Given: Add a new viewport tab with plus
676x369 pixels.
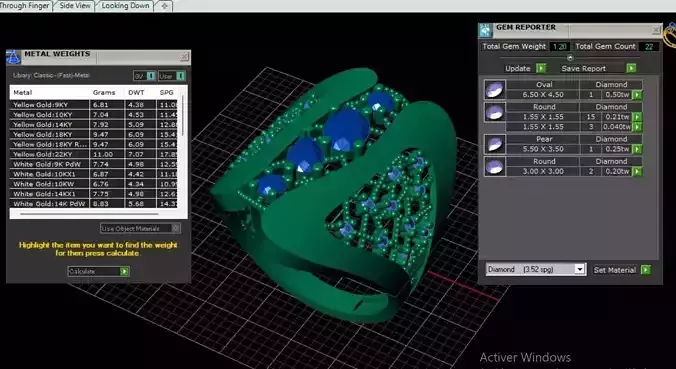Looking at the screenshot, I should (x=164, y=6).
